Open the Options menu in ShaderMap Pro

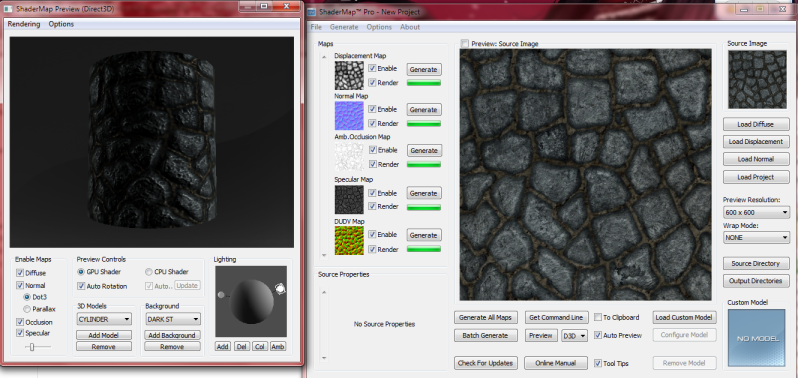coord(379,27)
